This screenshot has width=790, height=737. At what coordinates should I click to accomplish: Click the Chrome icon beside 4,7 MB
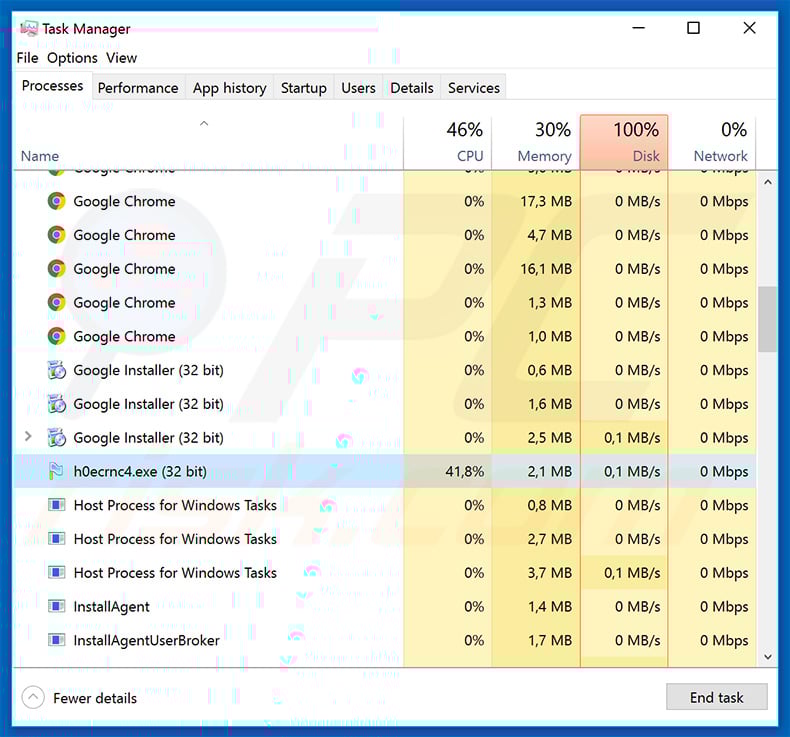click(x=56, y=235)
